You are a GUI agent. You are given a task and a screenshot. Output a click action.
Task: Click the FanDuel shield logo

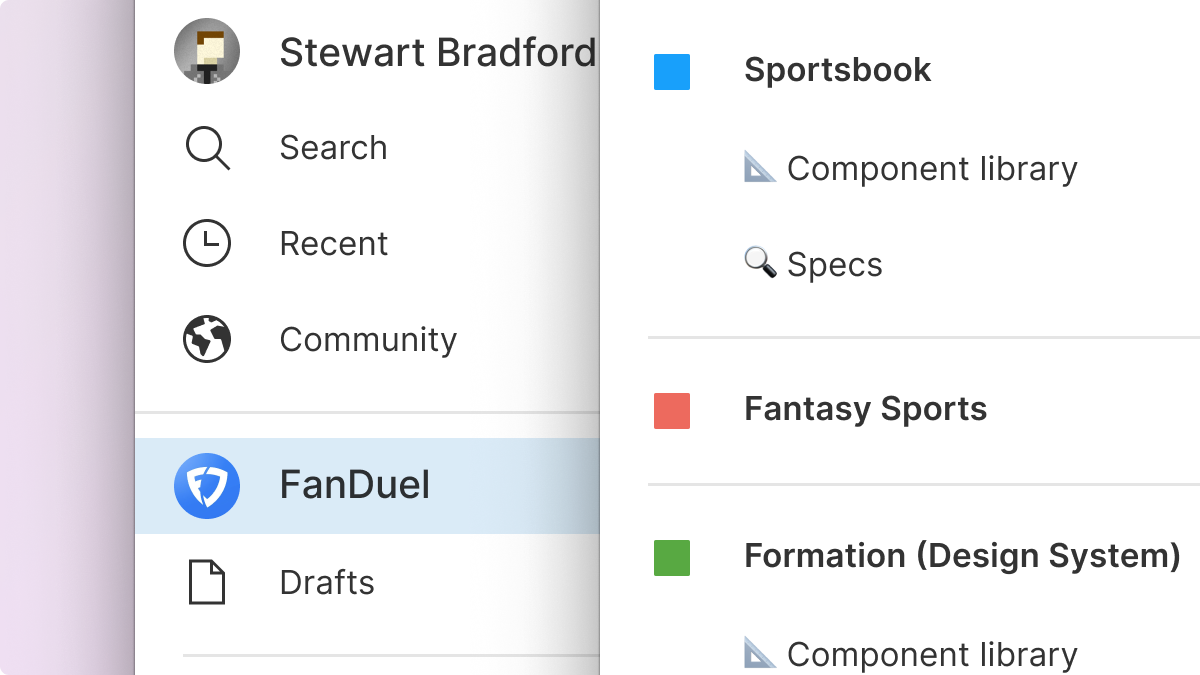tap(207, 486)
